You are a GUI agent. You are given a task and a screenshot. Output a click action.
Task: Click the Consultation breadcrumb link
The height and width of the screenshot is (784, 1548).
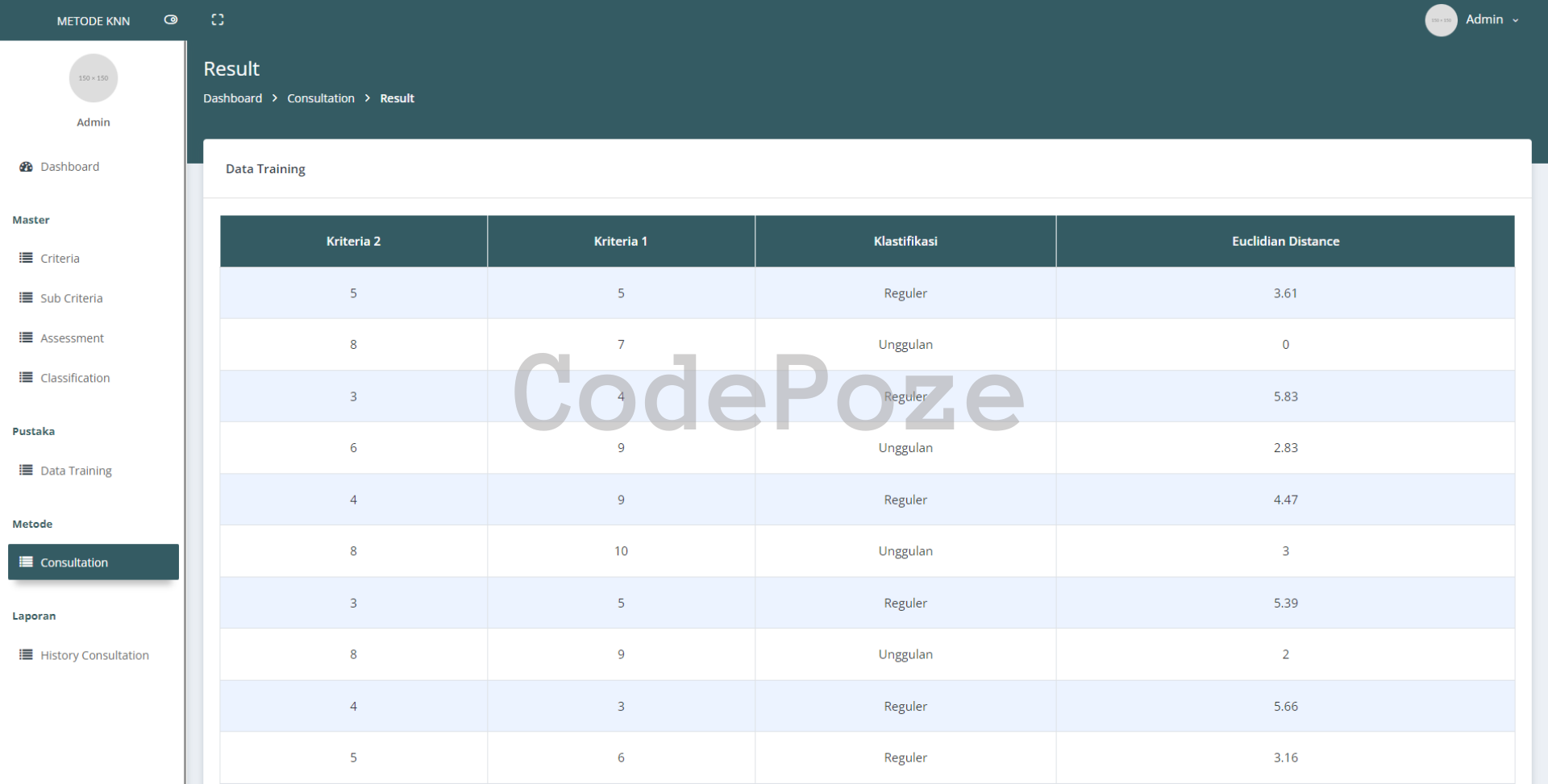coord(320,98)
